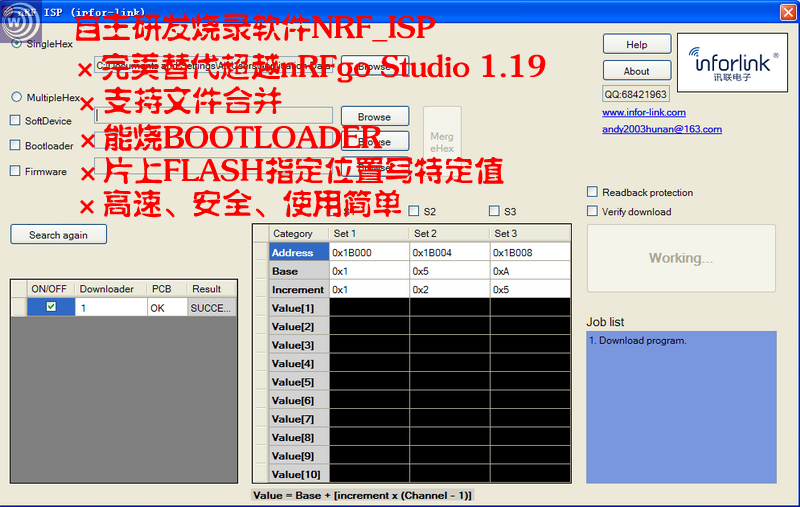Open the About dialog
This screenshot has height=507, width=800.
637,71
